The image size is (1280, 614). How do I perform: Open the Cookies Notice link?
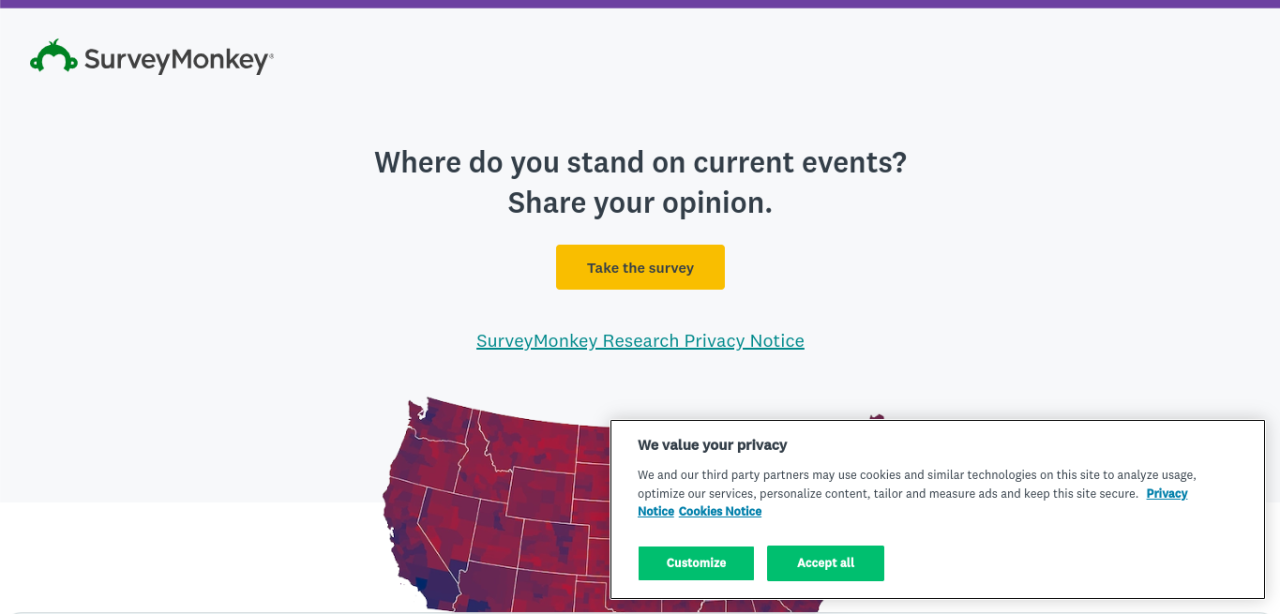pyautogui.click(x=720, y=511)
